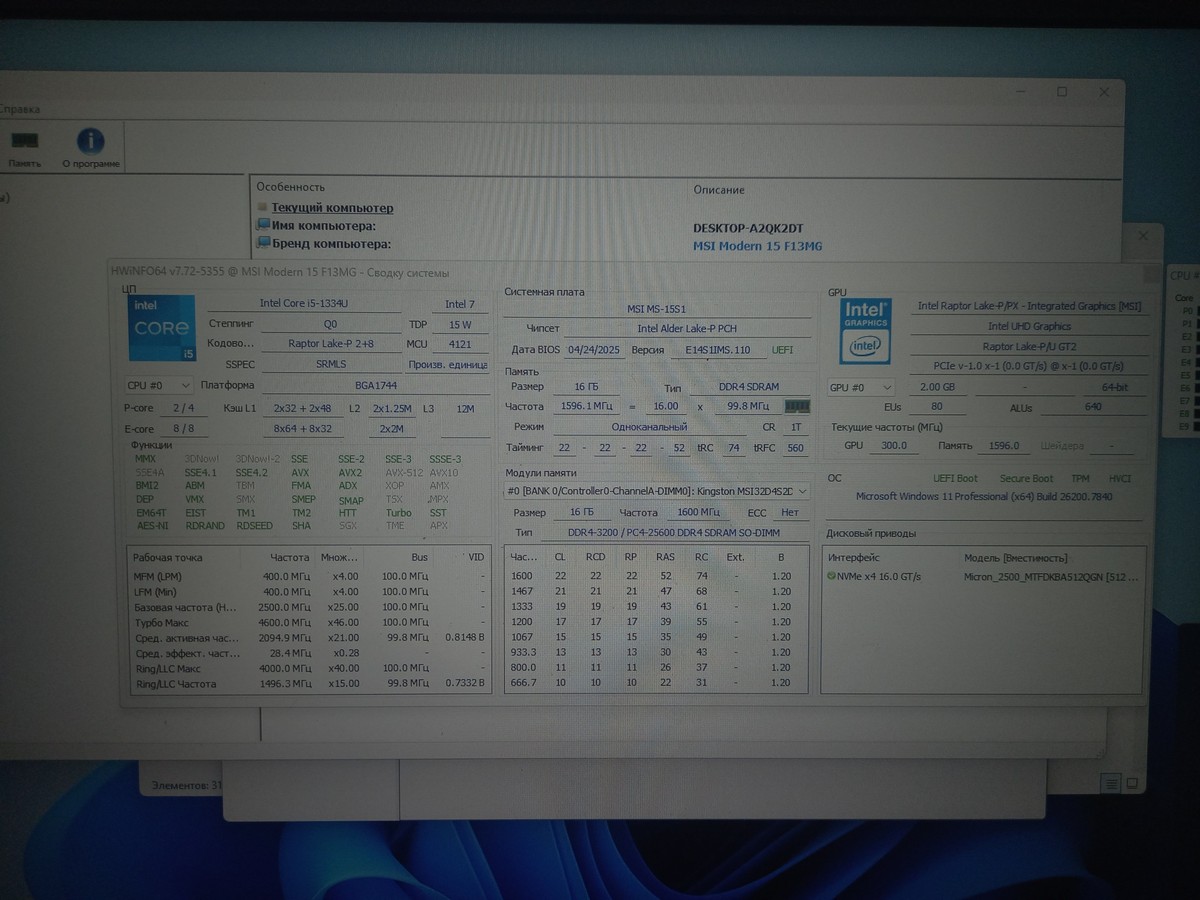Click the small memory module icon beside 99.8 МГц
Screen dimensions: 1200x900
797,407
